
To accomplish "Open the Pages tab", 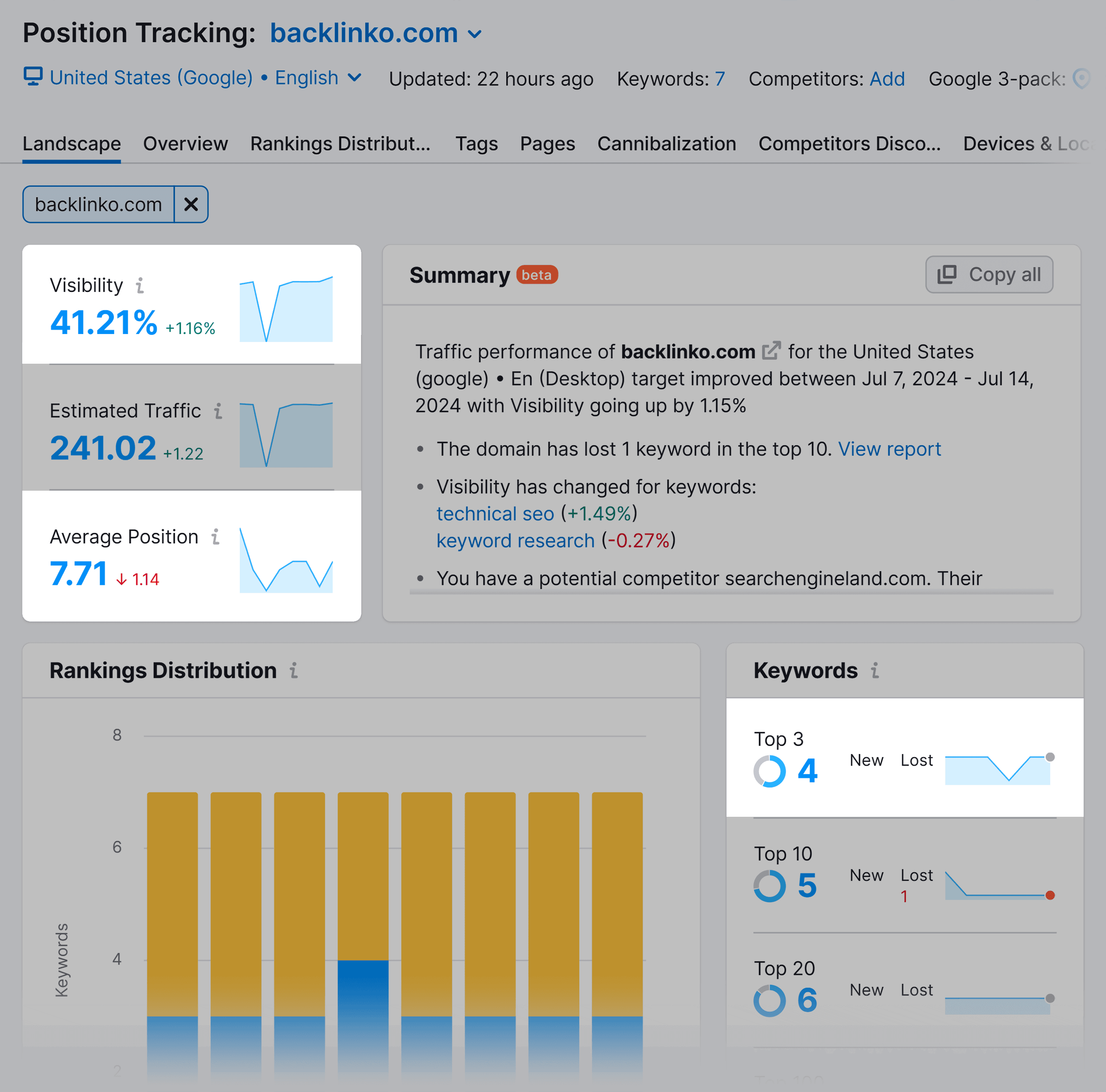I will [547, 143].
